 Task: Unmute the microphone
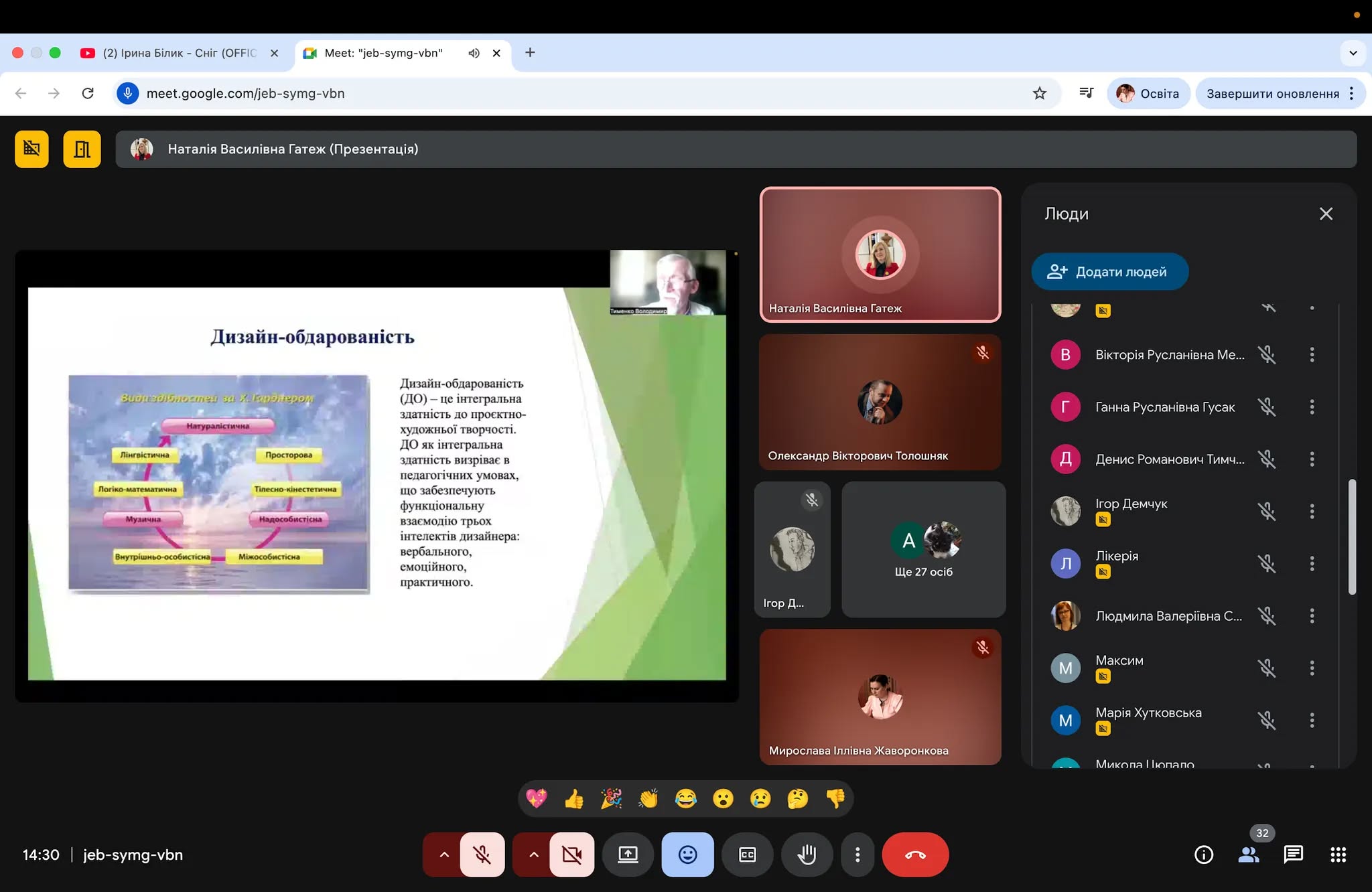pos(482,854)
